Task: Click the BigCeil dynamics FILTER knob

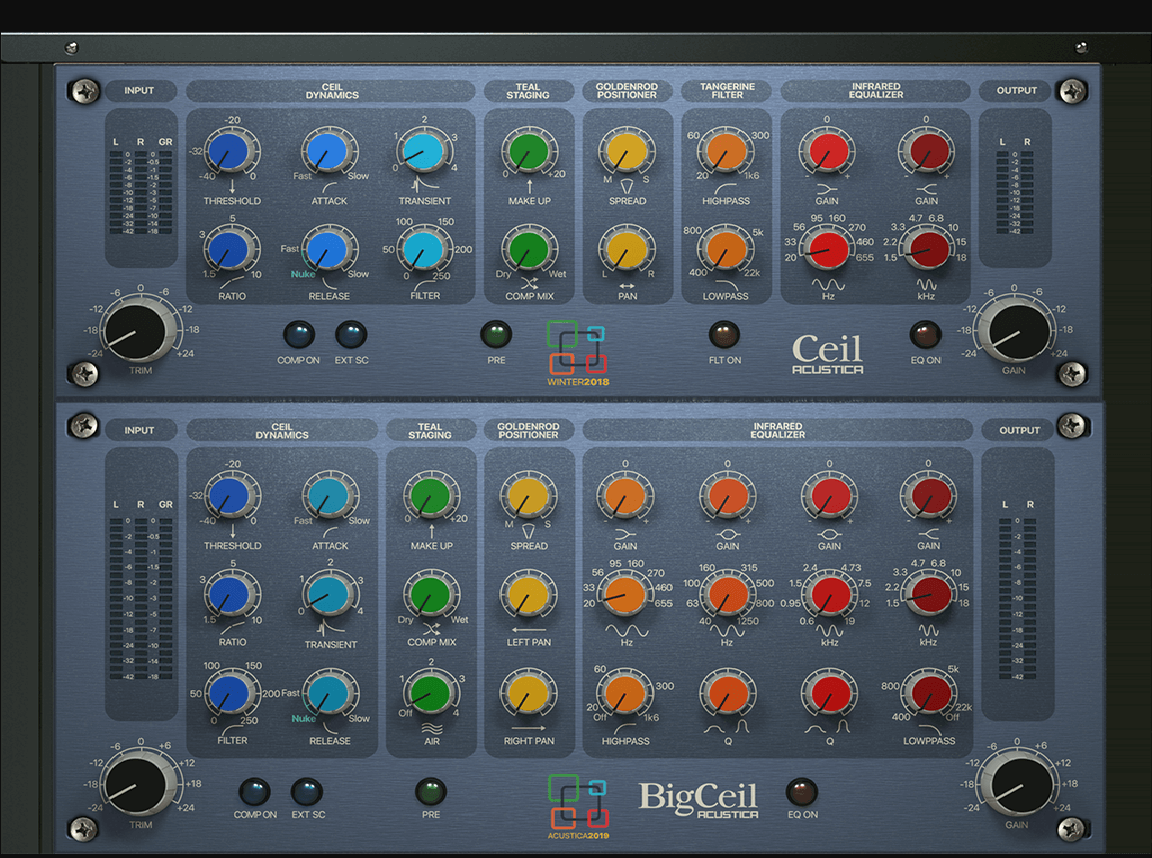Action: [x=231, y=693]
